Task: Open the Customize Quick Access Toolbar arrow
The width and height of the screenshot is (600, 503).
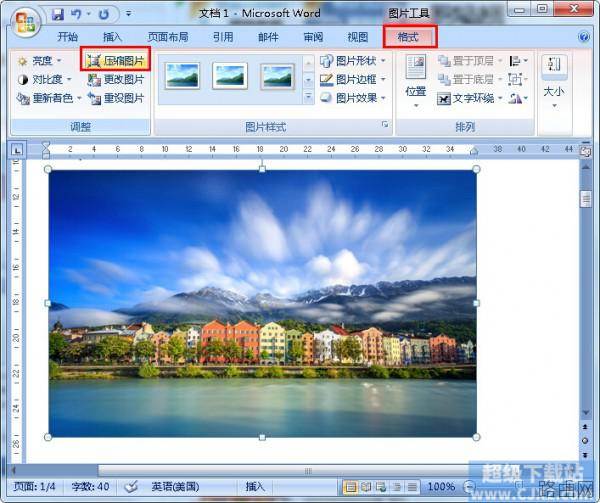Action: 129,14
